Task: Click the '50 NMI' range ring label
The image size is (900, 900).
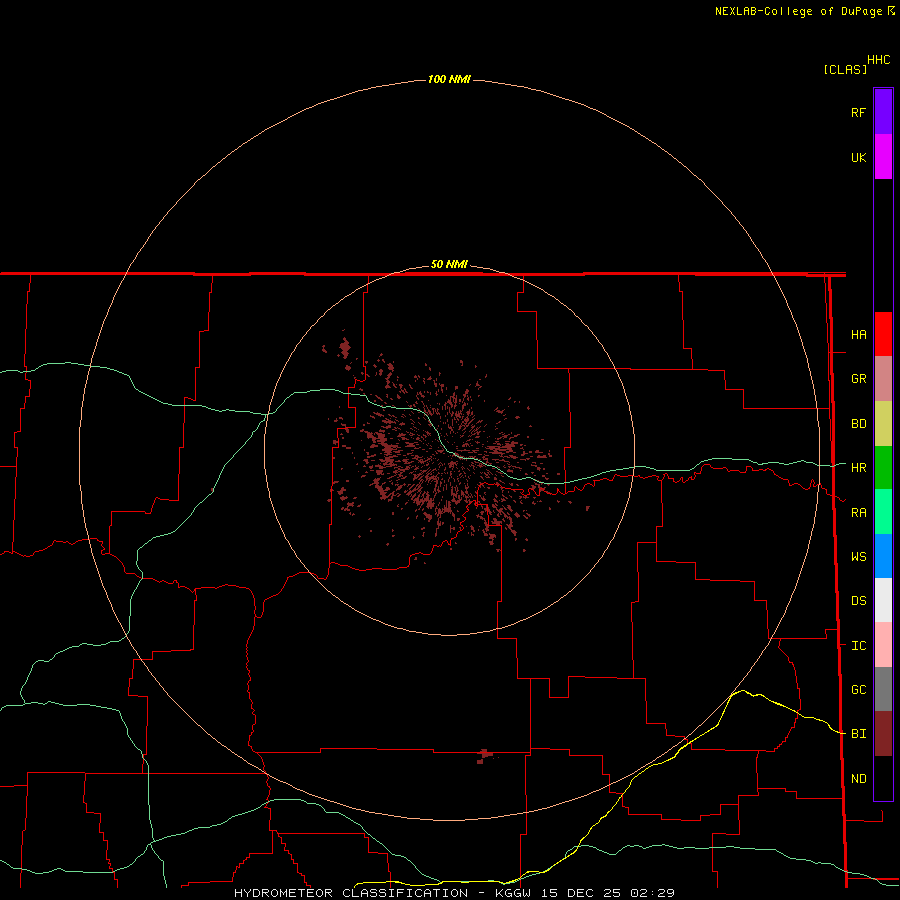Action: tap(449, 264)
